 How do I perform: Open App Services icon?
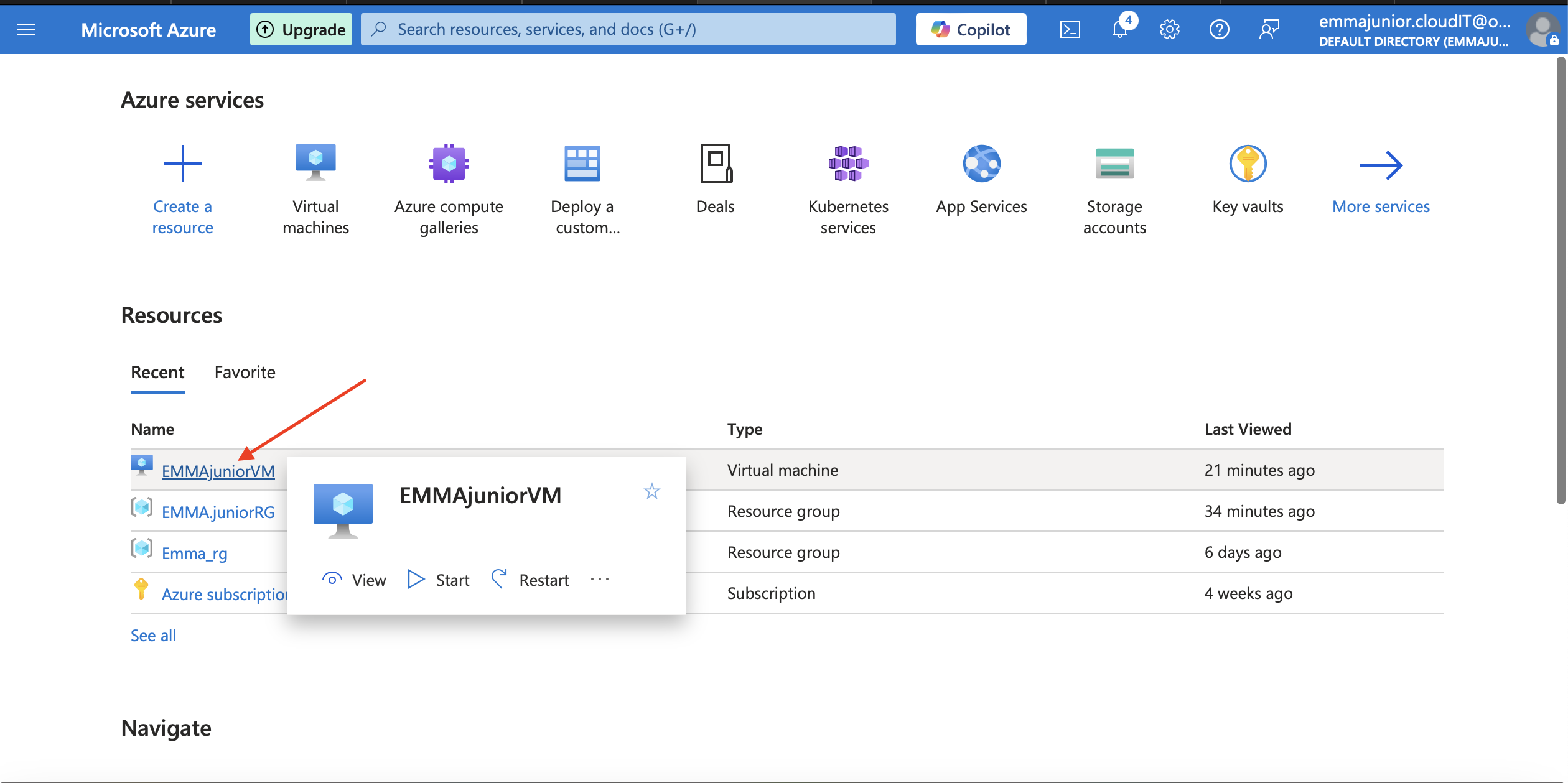point(981,164)
